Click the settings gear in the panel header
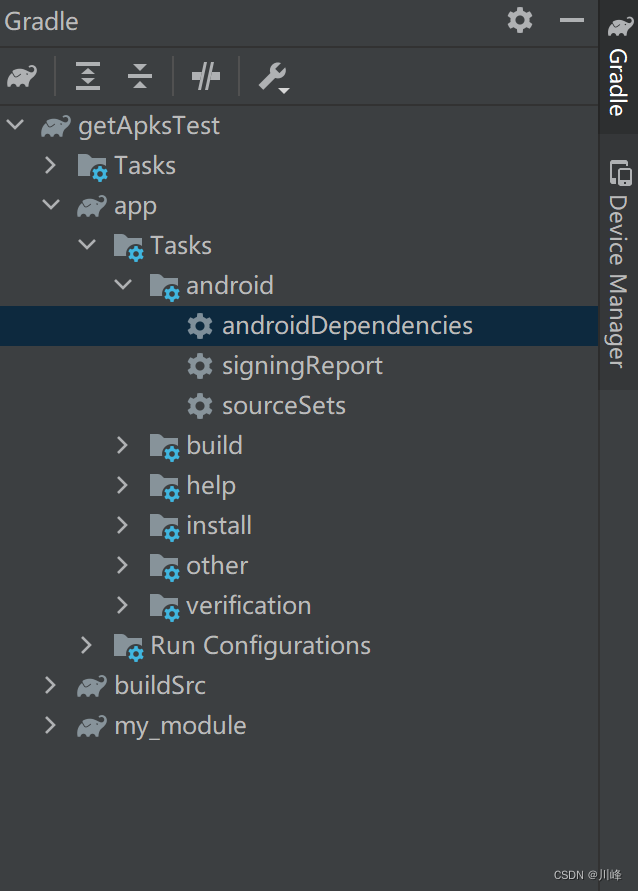Image resolution: width=638 pixels, height=891 pixels. [520, 20]
